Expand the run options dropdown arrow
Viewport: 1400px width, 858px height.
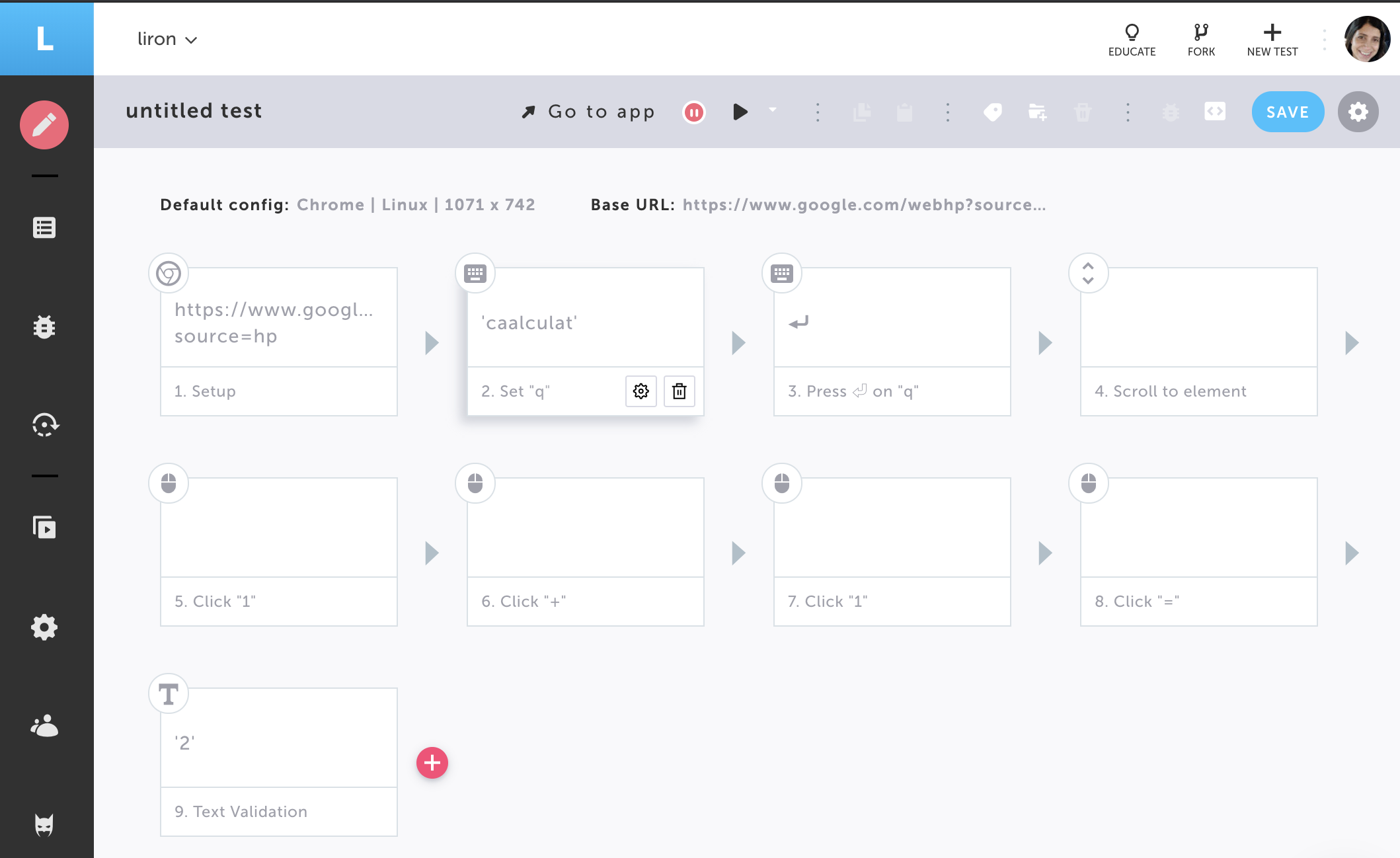click(773, 110)
